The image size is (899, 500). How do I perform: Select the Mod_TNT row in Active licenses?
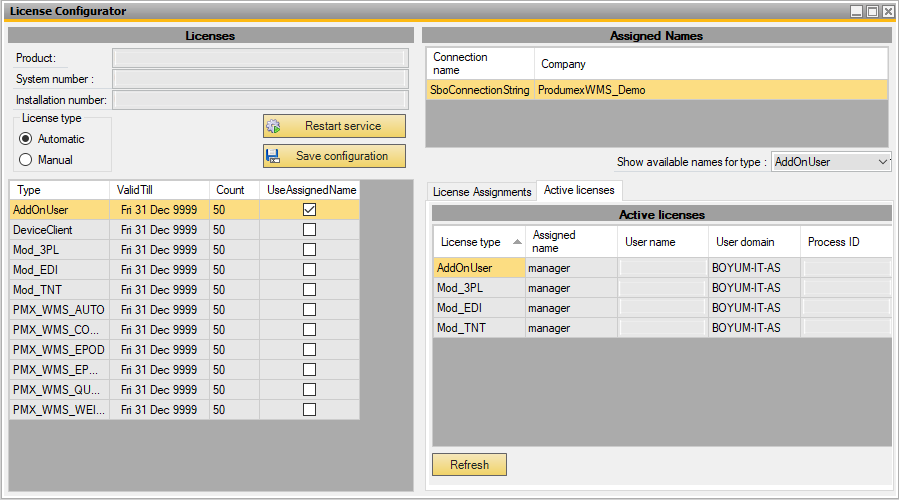(x=478, y=328)
